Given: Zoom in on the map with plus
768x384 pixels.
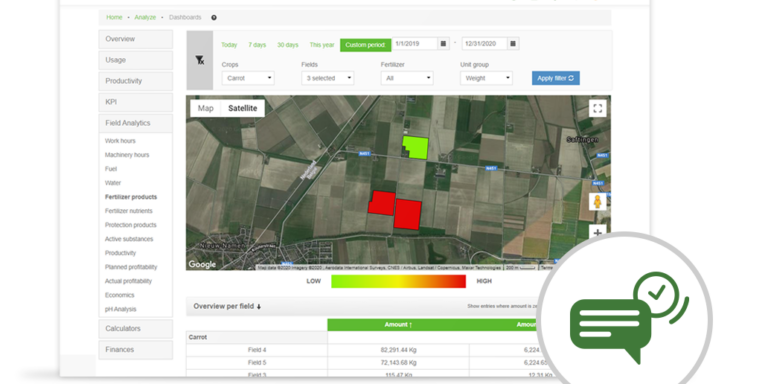Looking at the screenshot, I should click(597, 233).
